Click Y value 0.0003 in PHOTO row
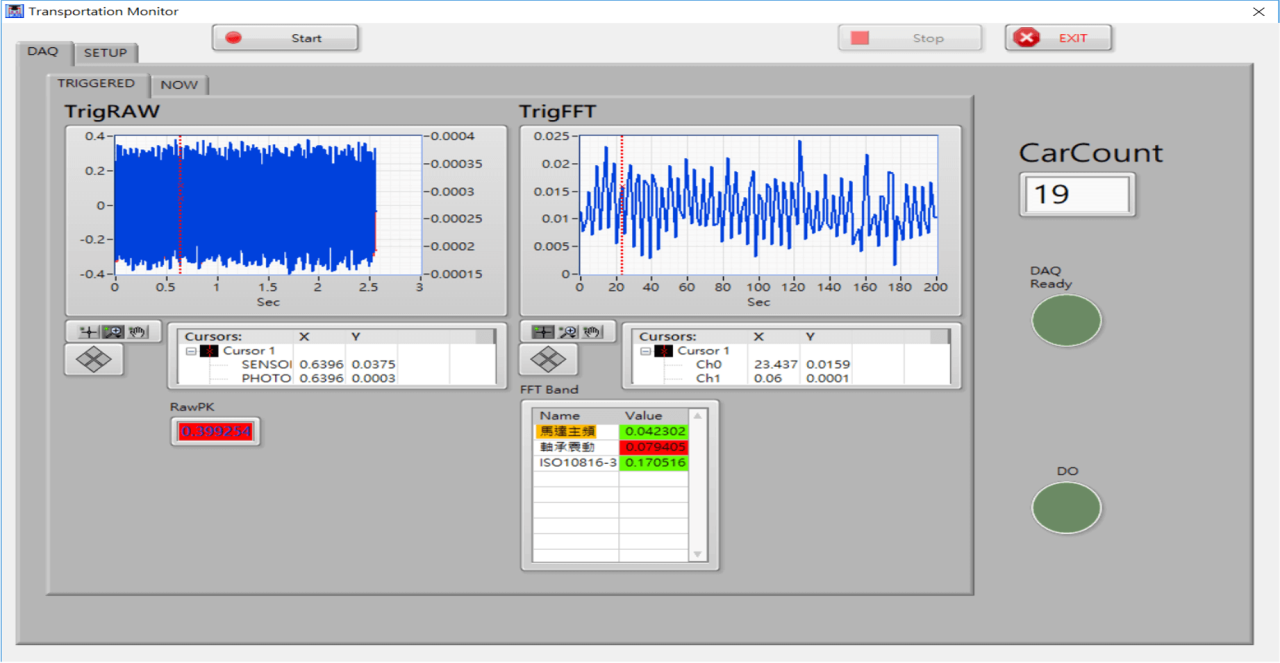Image resolution: width=1280 pixels, height=663 pixels. click(x=373, y=378)
